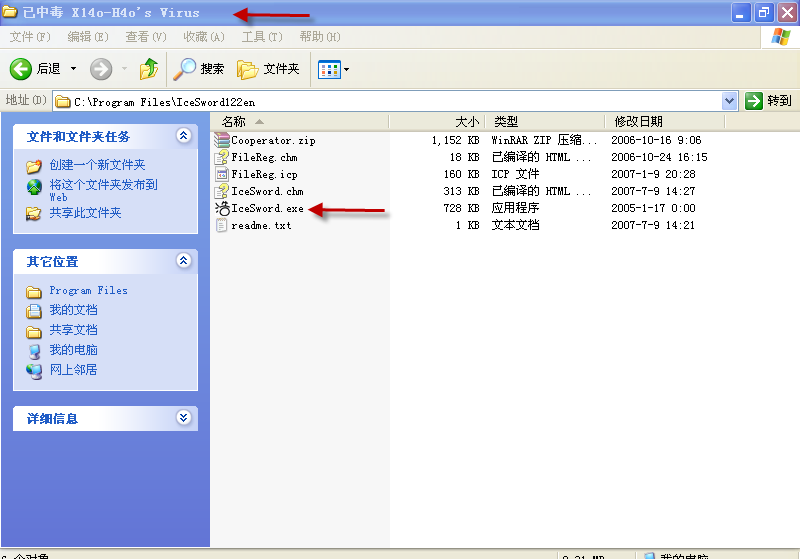Click the share folder task icon
The width and height of the screenshot is (800, 559).
34,213
